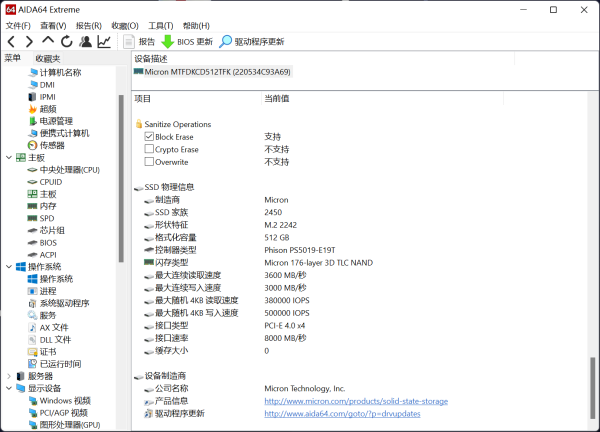This screenshot has width=600, height=432.
Task: Collapse the 操作系统 tree node
Action: coord(9,267)
